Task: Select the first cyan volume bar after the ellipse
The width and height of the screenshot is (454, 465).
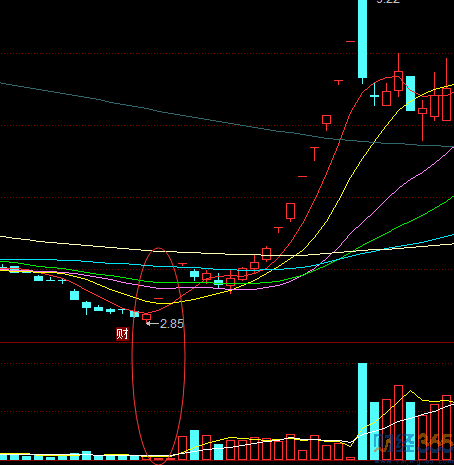Action: (x=194, y=445)
